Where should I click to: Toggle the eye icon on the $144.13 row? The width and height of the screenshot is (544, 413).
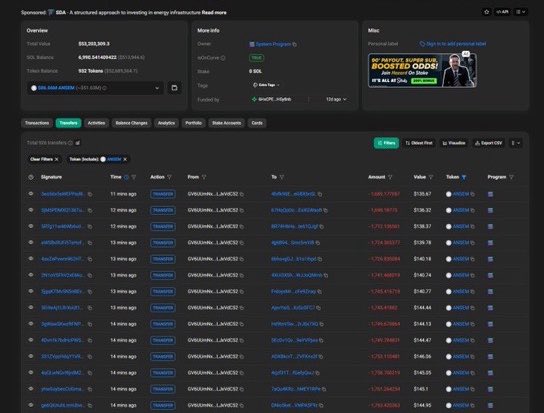click(31, 324)
